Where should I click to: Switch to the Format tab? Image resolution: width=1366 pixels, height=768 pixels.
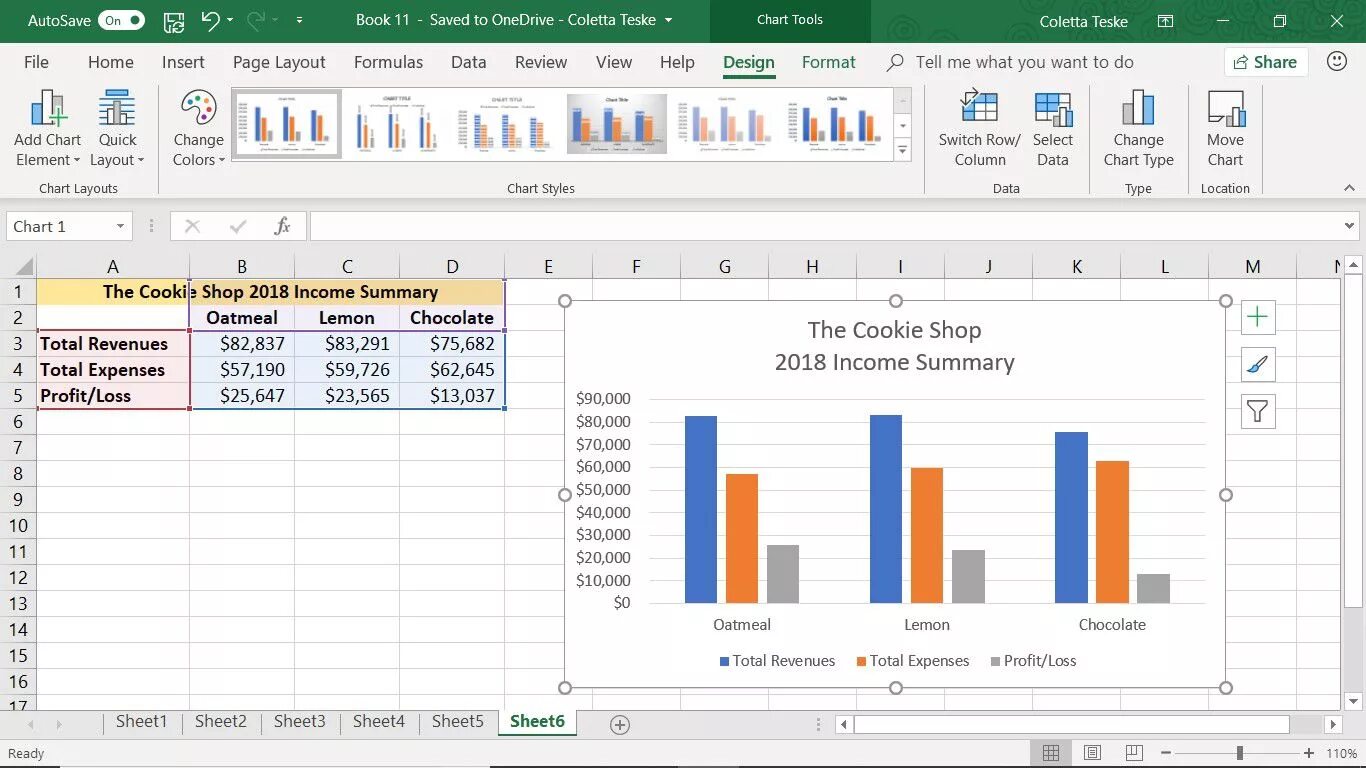pos(828,62)
